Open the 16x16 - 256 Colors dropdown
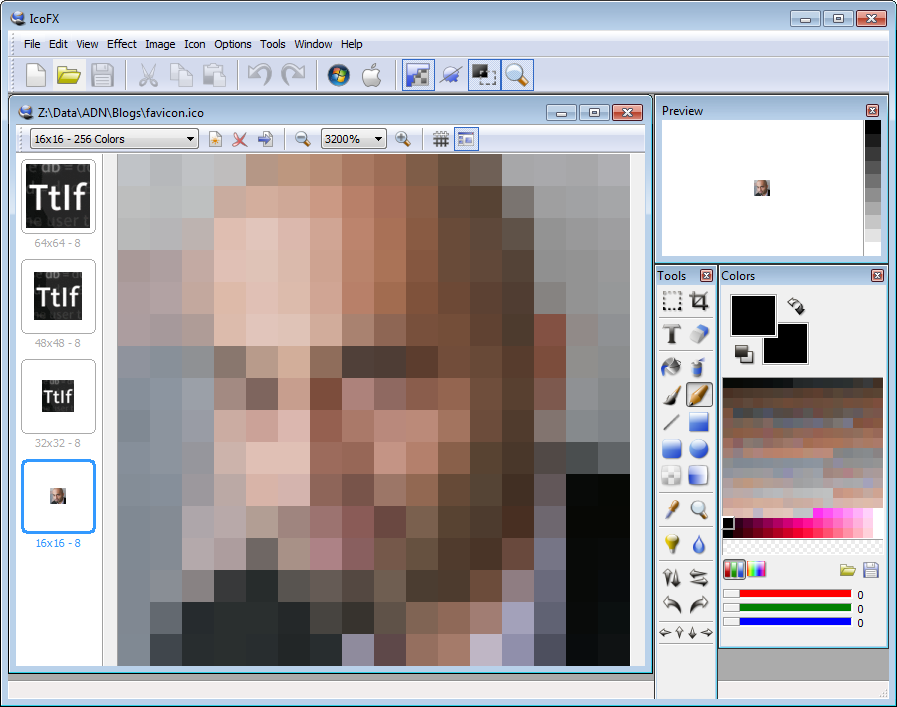 [114, 139]
